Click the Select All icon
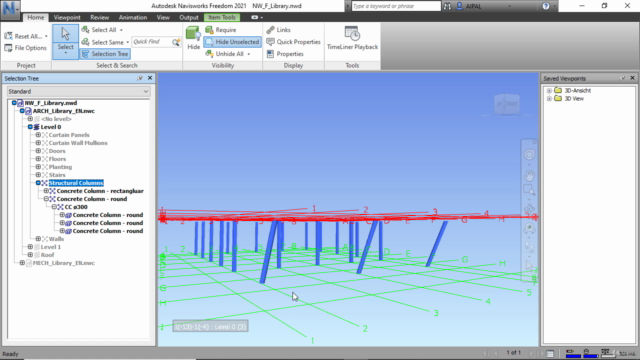Screen dimensions: 640x360 tap(85, 30)
